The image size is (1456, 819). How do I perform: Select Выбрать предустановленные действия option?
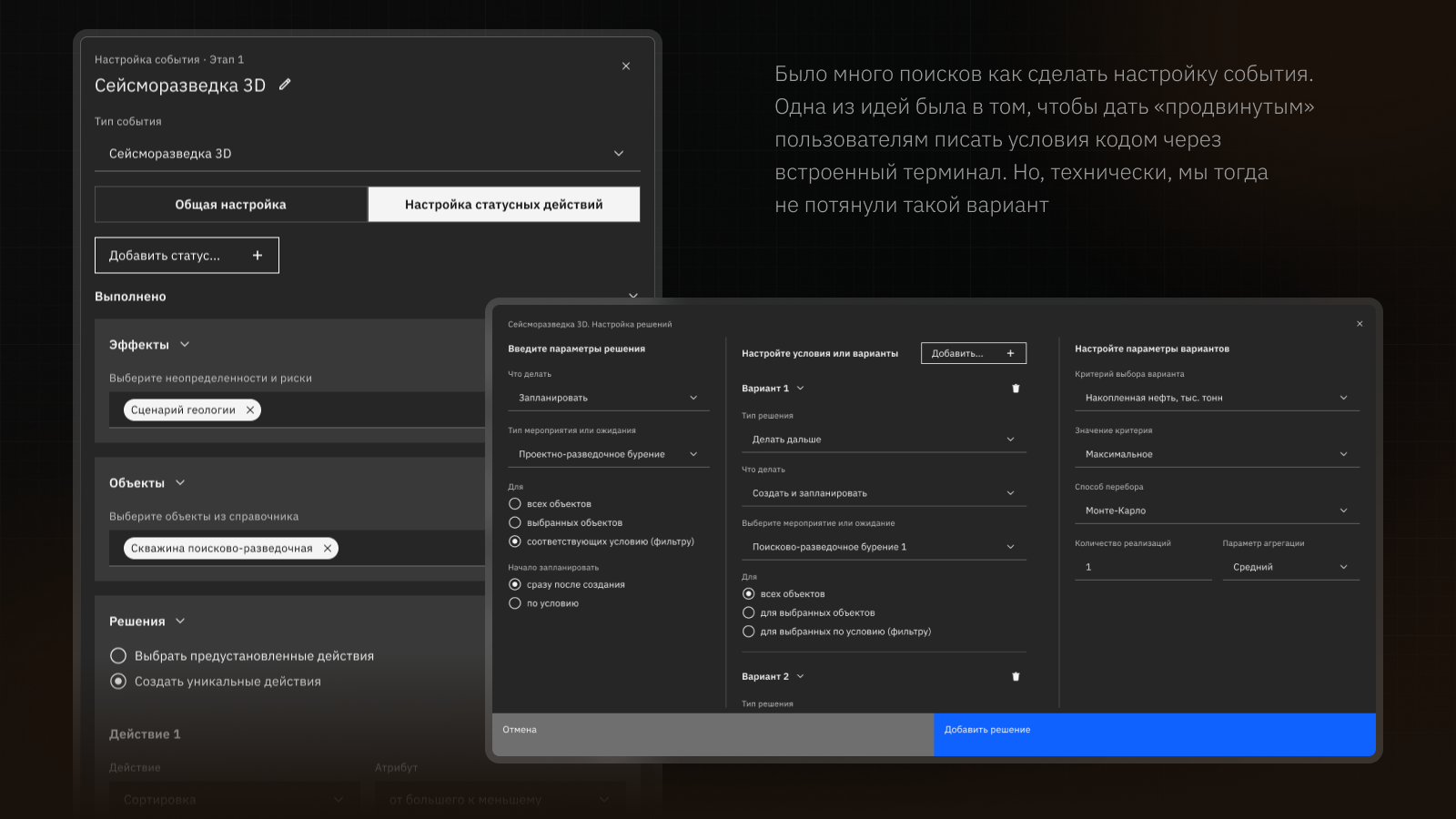tap(118, 656)
